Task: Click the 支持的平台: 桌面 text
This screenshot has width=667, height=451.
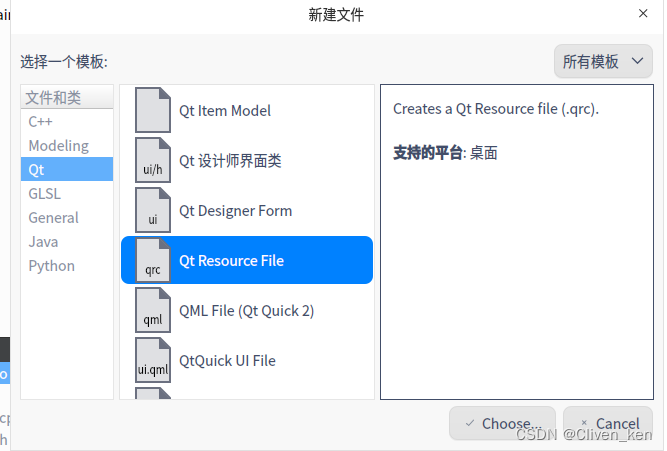Action: coord(445,153)
